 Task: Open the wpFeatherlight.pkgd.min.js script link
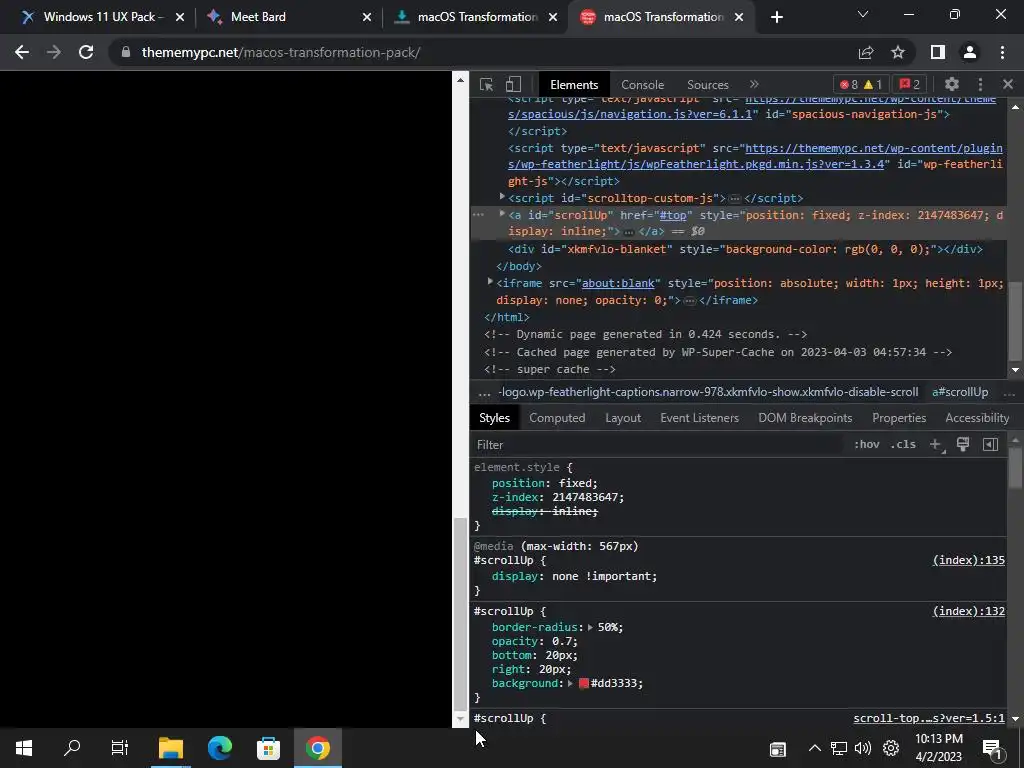pos(755,156)
